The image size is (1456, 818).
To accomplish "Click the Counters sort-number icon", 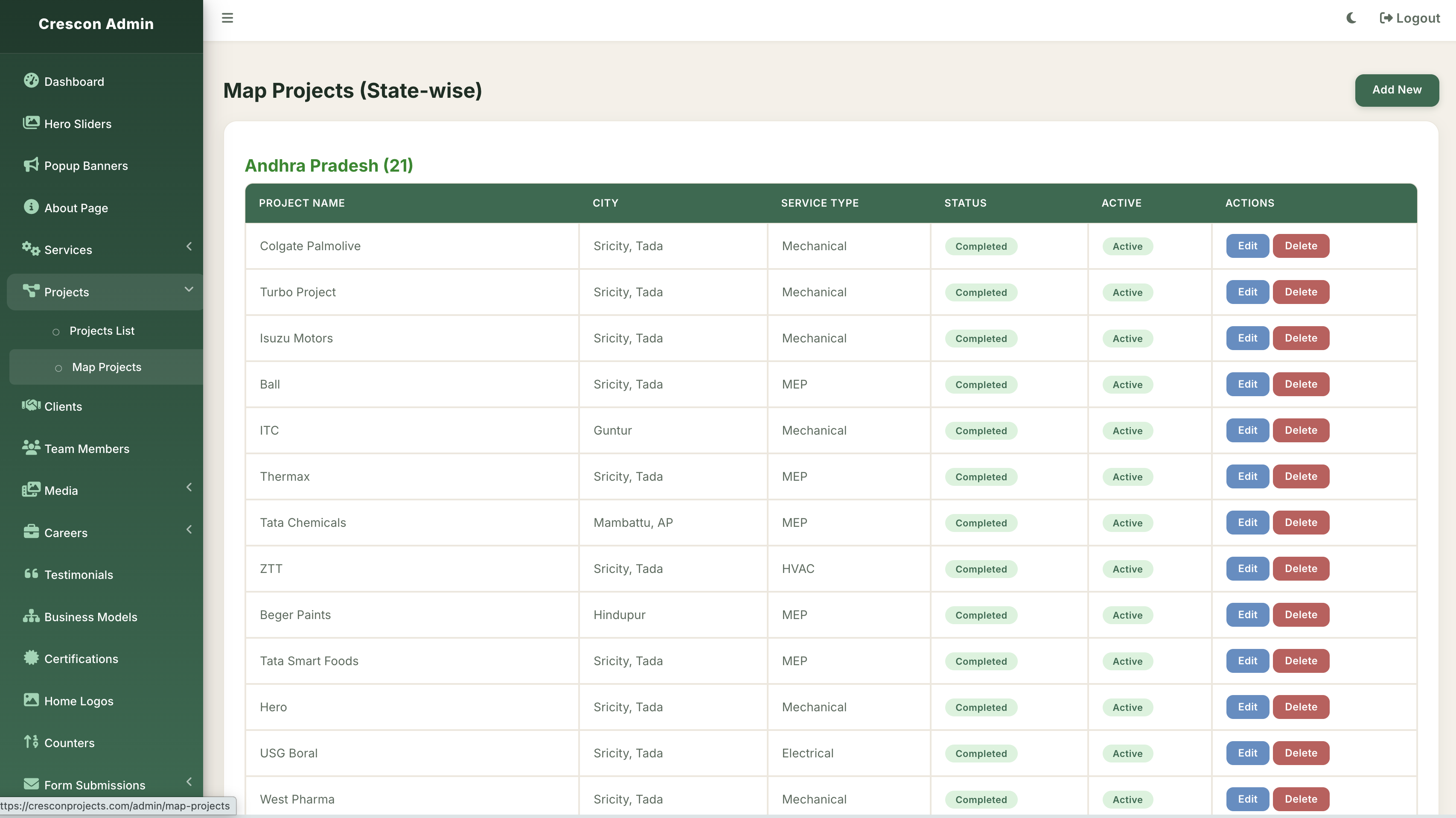I will [x=31, y=742].
